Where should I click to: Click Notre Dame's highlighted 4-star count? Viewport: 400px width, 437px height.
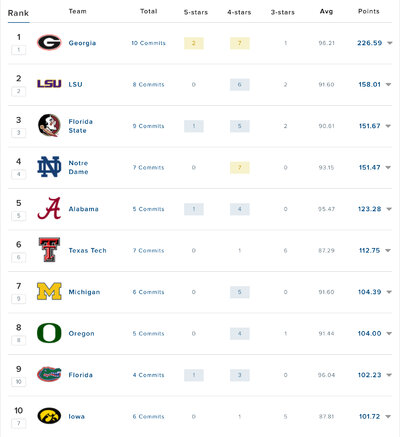point(240,167)
